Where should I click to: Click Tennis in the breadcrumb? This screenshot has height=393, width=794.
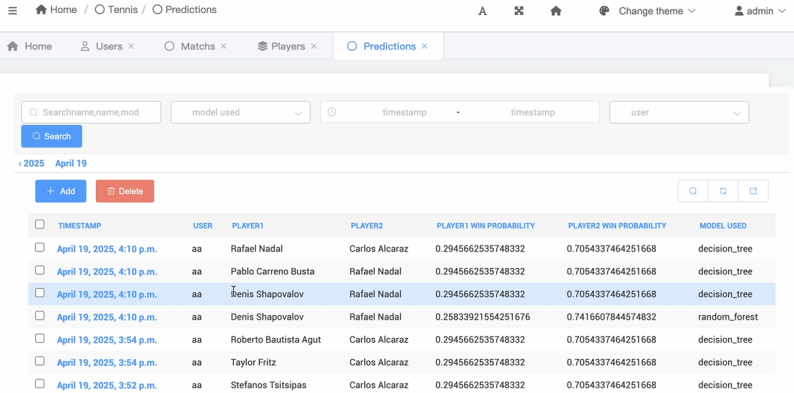coord(116,10)
